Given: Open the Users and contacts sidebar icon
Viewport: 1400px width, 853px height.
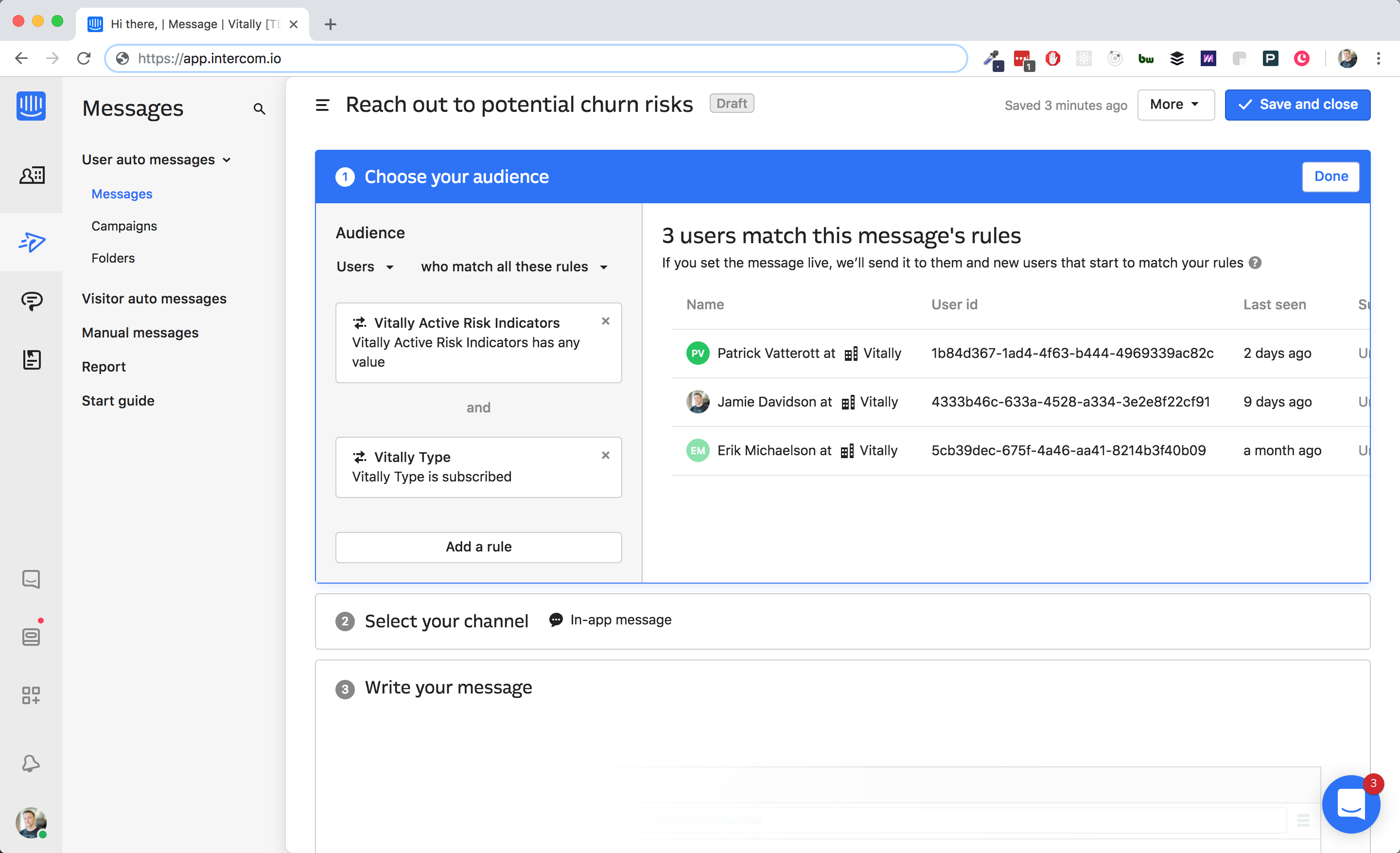Looking at the screenshot, I should pos(32,175).
